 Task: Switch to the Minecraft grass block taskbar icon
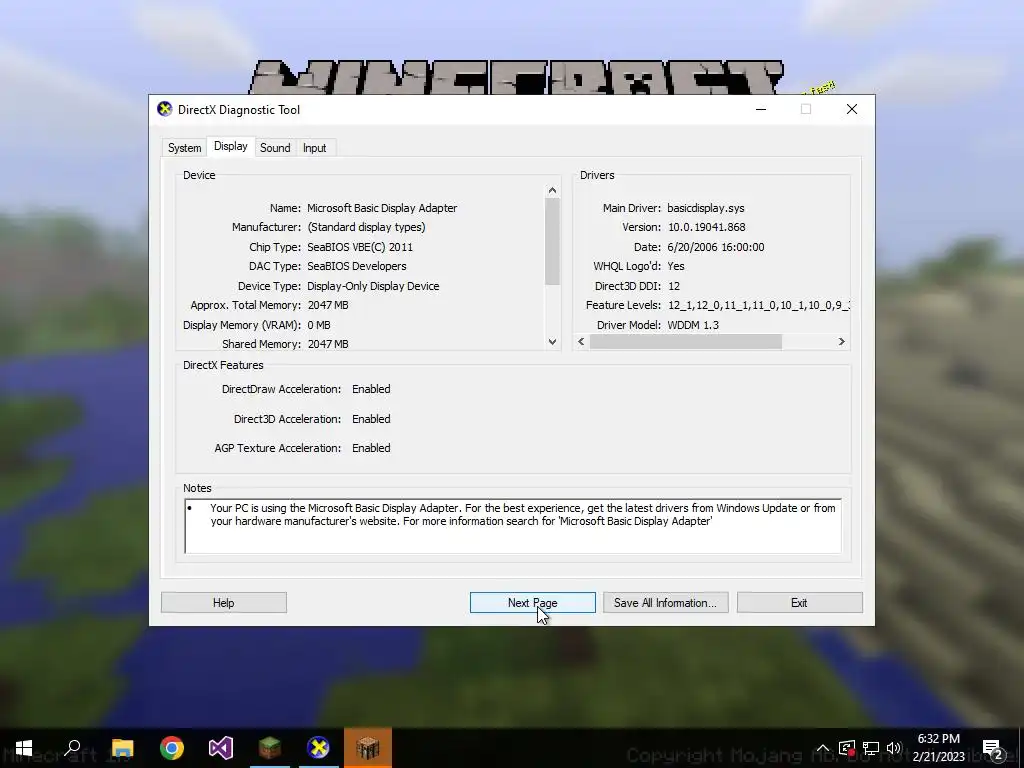coord(270,748)
